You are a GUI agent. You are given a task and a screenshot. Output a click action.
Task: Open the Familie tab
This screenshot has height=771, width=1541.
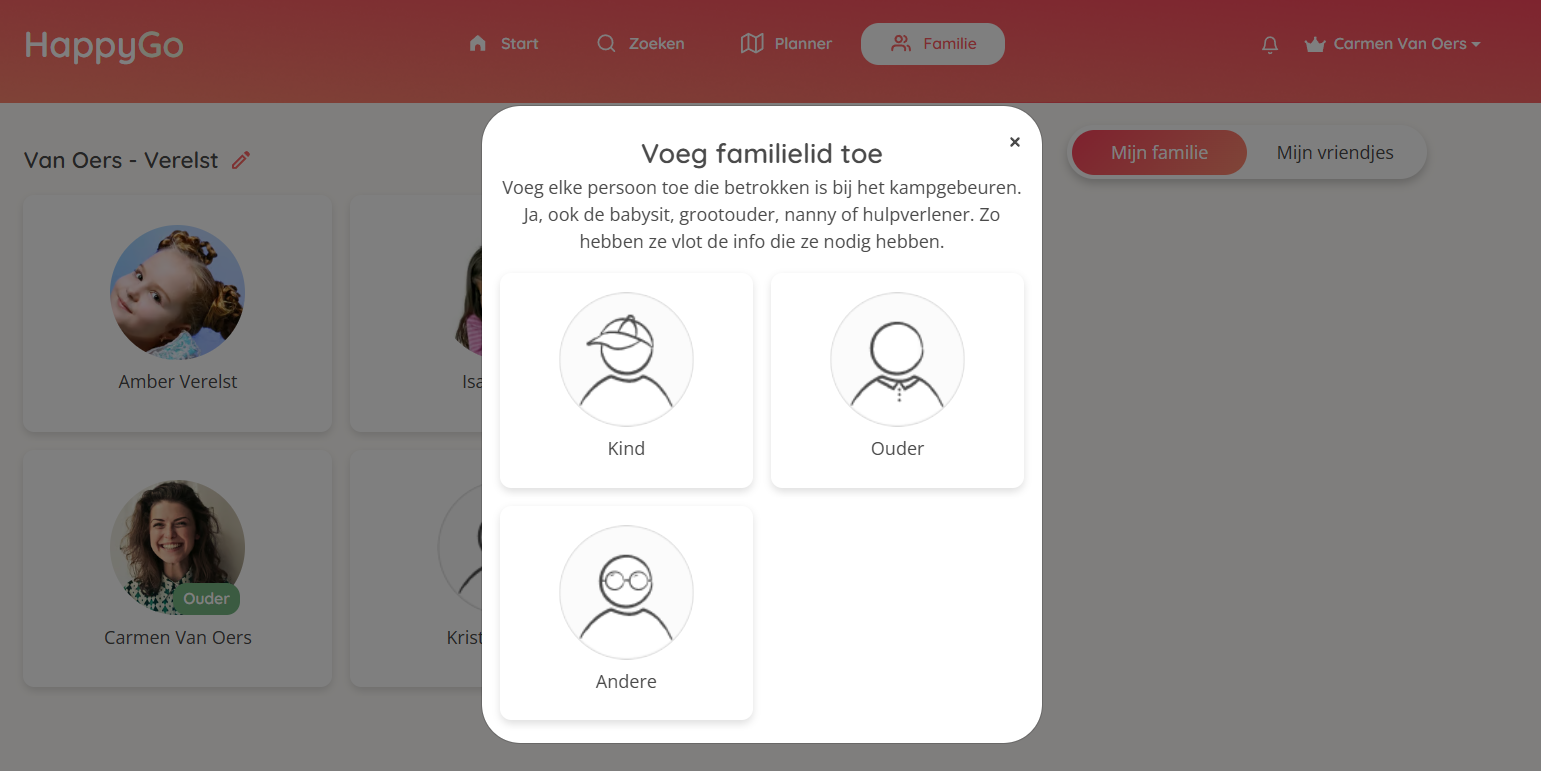[x=933, y=44]
